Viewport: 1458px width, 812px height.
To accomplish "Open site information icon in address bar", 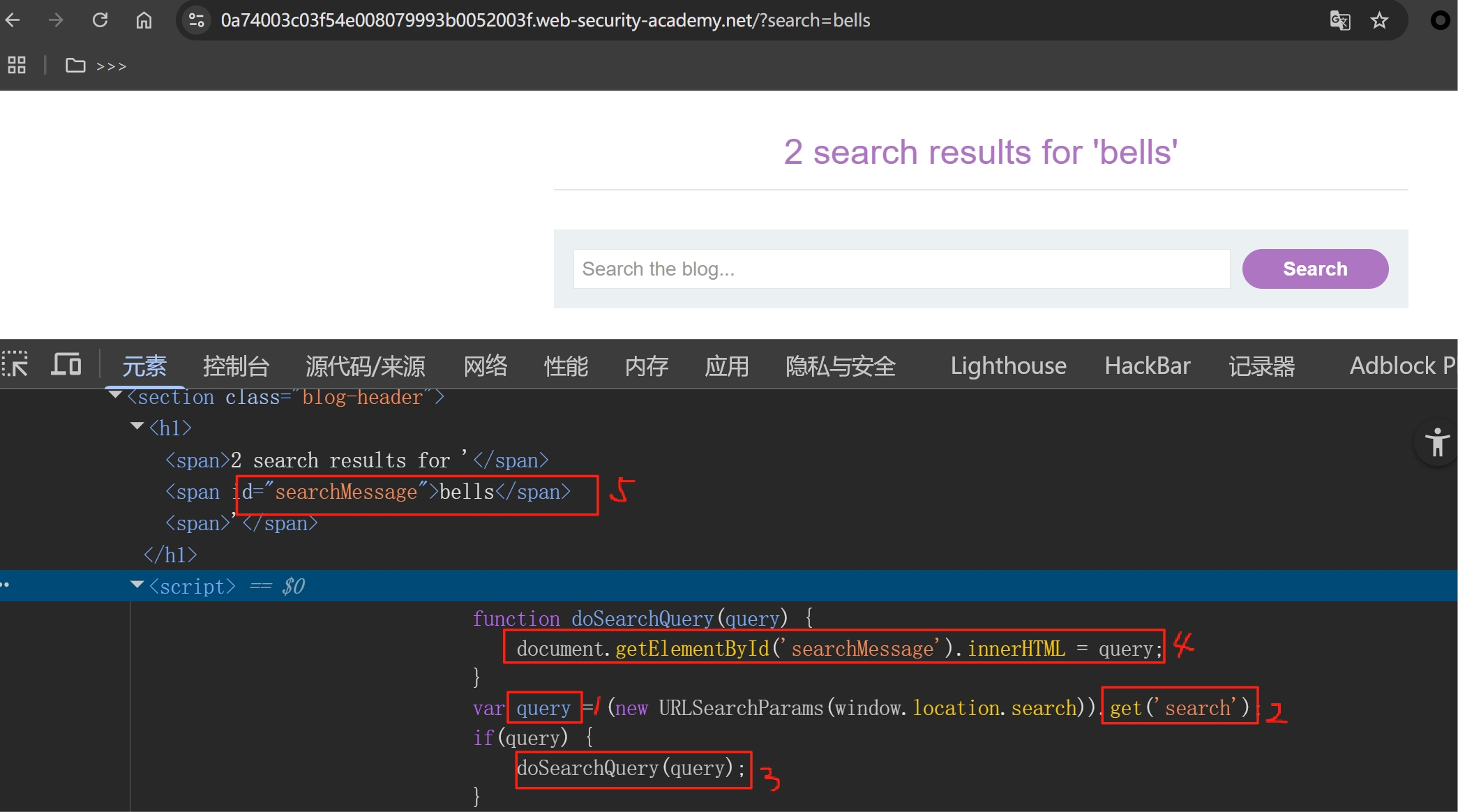I will click(x=197, y=20).
